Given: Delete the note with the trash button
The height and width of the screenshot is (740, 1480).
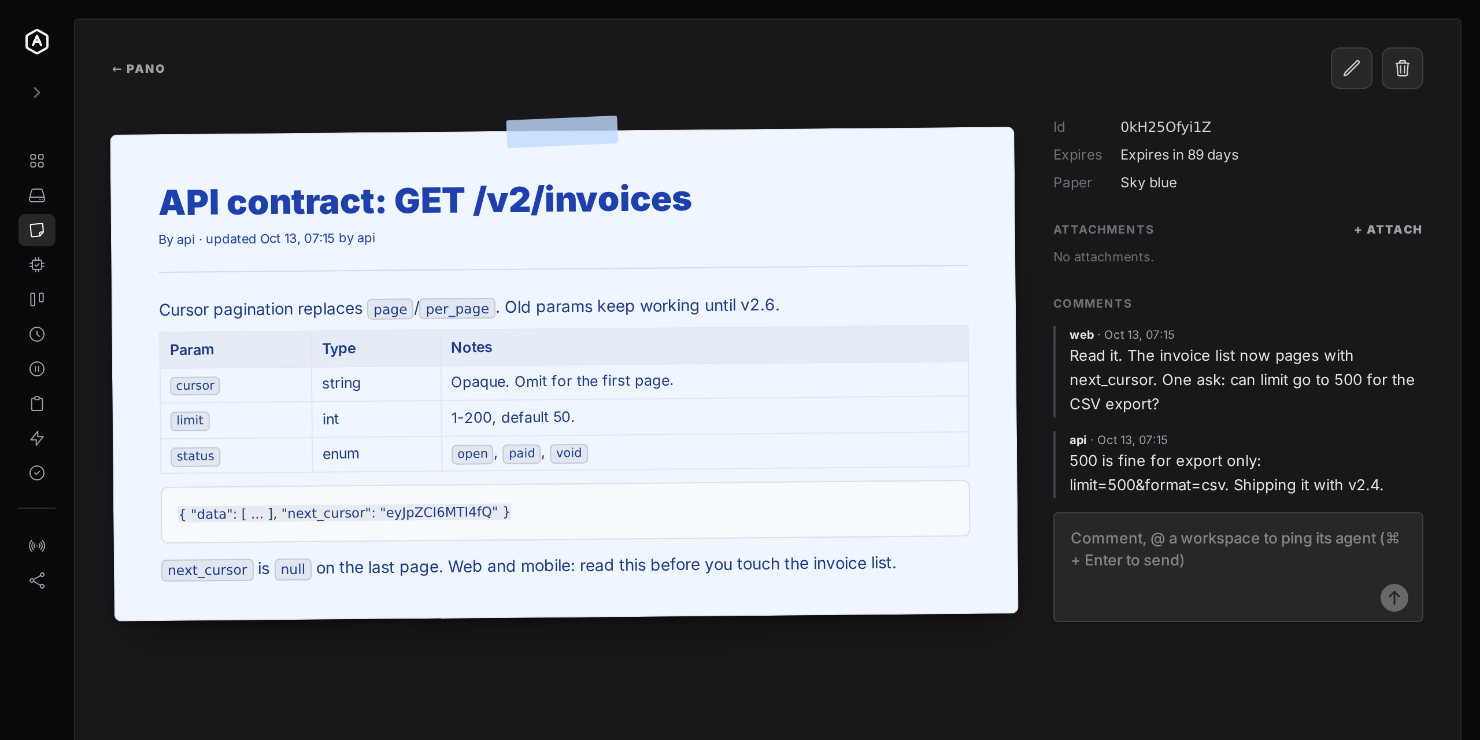Looking at the screenshot, I should (1402, 68).
